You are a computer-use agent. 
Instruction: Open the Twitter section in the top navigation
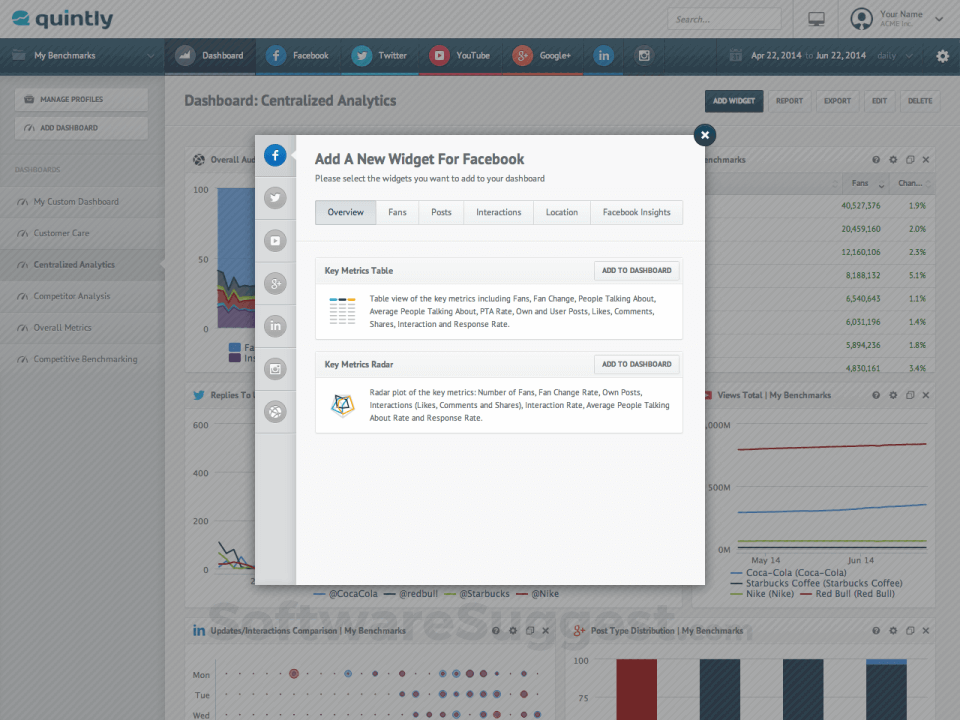click(x=380, y=56)
